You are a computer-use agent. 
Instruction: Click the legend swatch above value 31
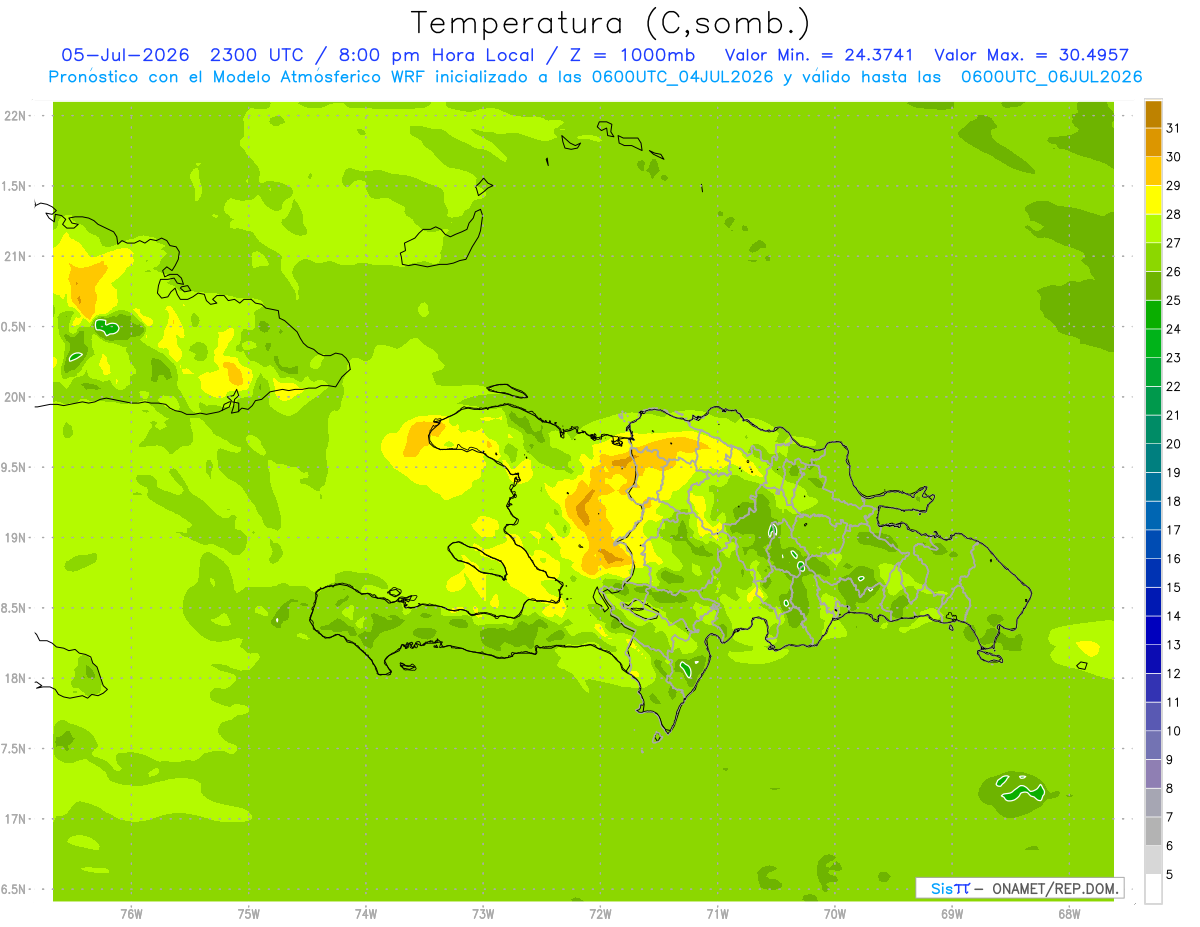click(1153, 113)
